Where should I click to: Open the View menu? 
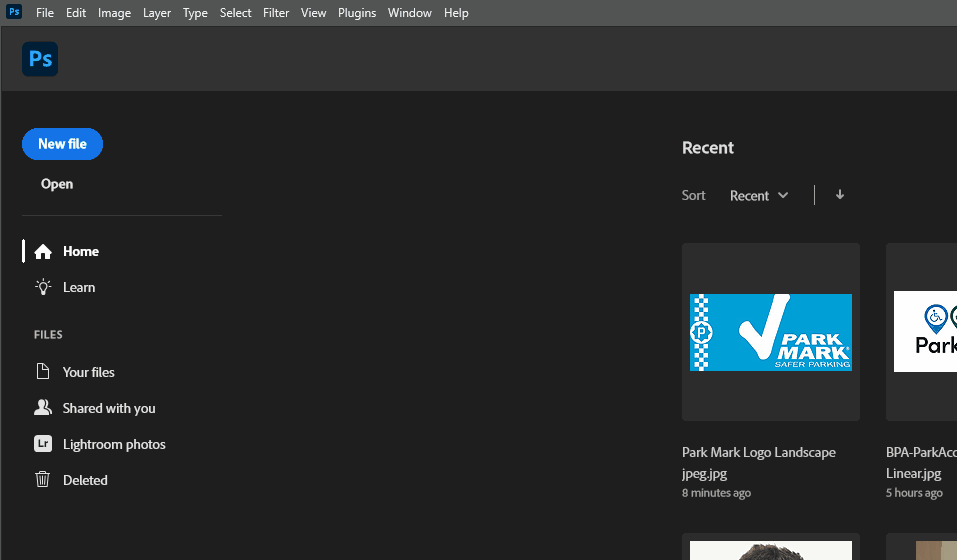point(313,12)
